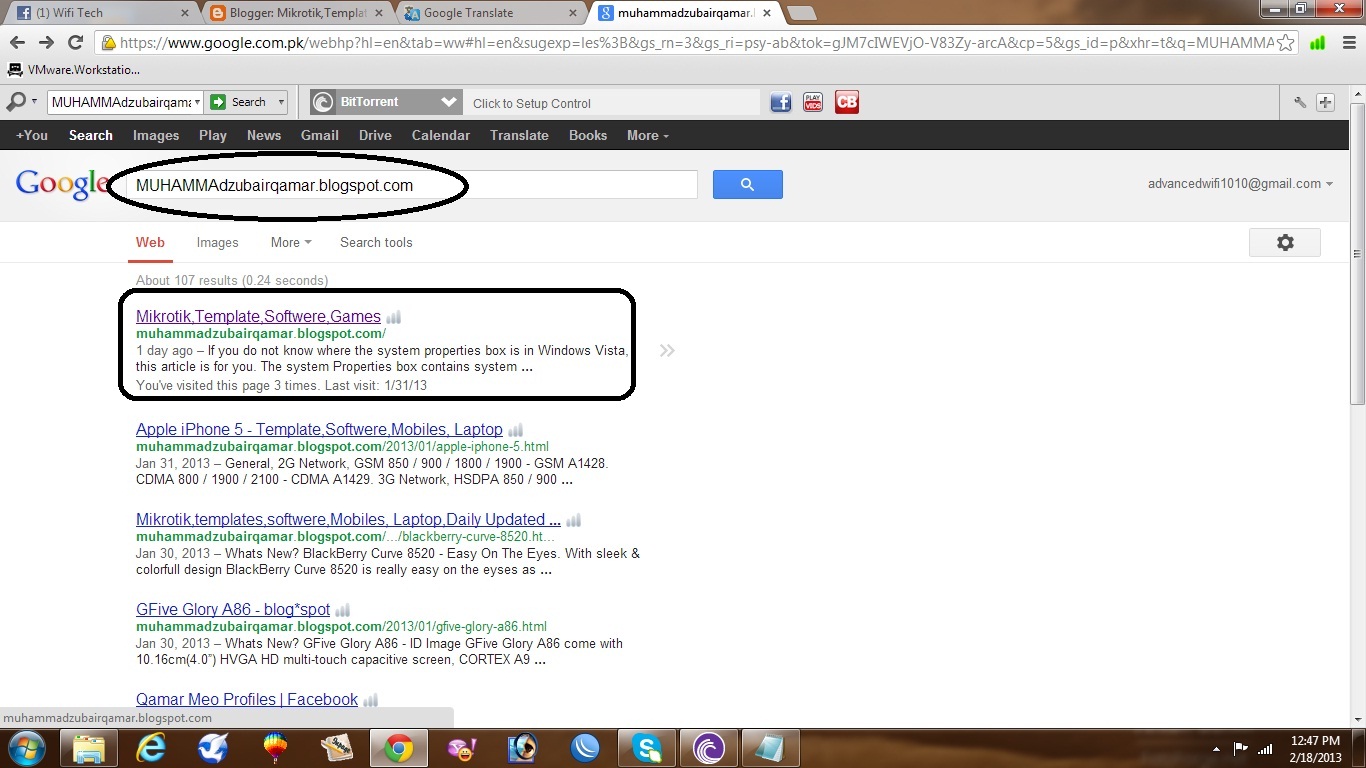The width and height of the screenshot is (1366, 768).
Task: Open the Mikrotik,Template,Softwere,Games result
Action: tap(258, 317)
